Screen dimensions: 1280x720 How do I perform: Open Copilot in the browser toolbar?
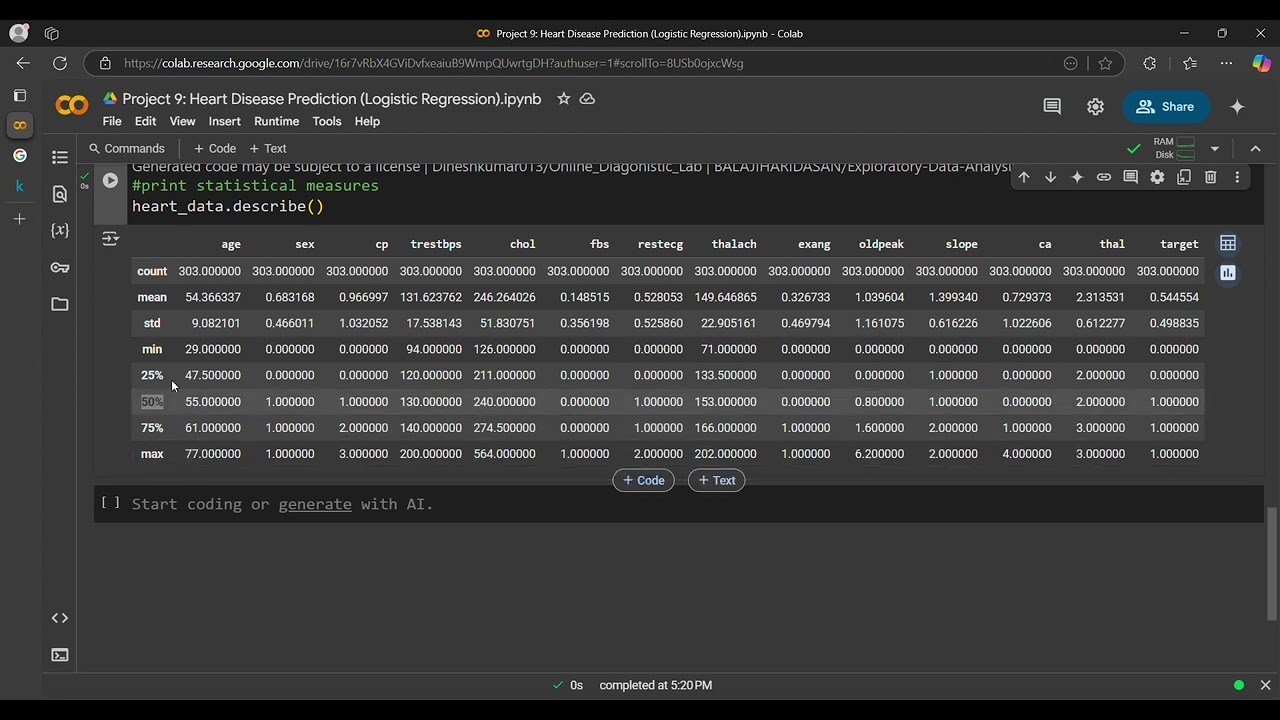pyautogui.click(x=1261, y=63)
